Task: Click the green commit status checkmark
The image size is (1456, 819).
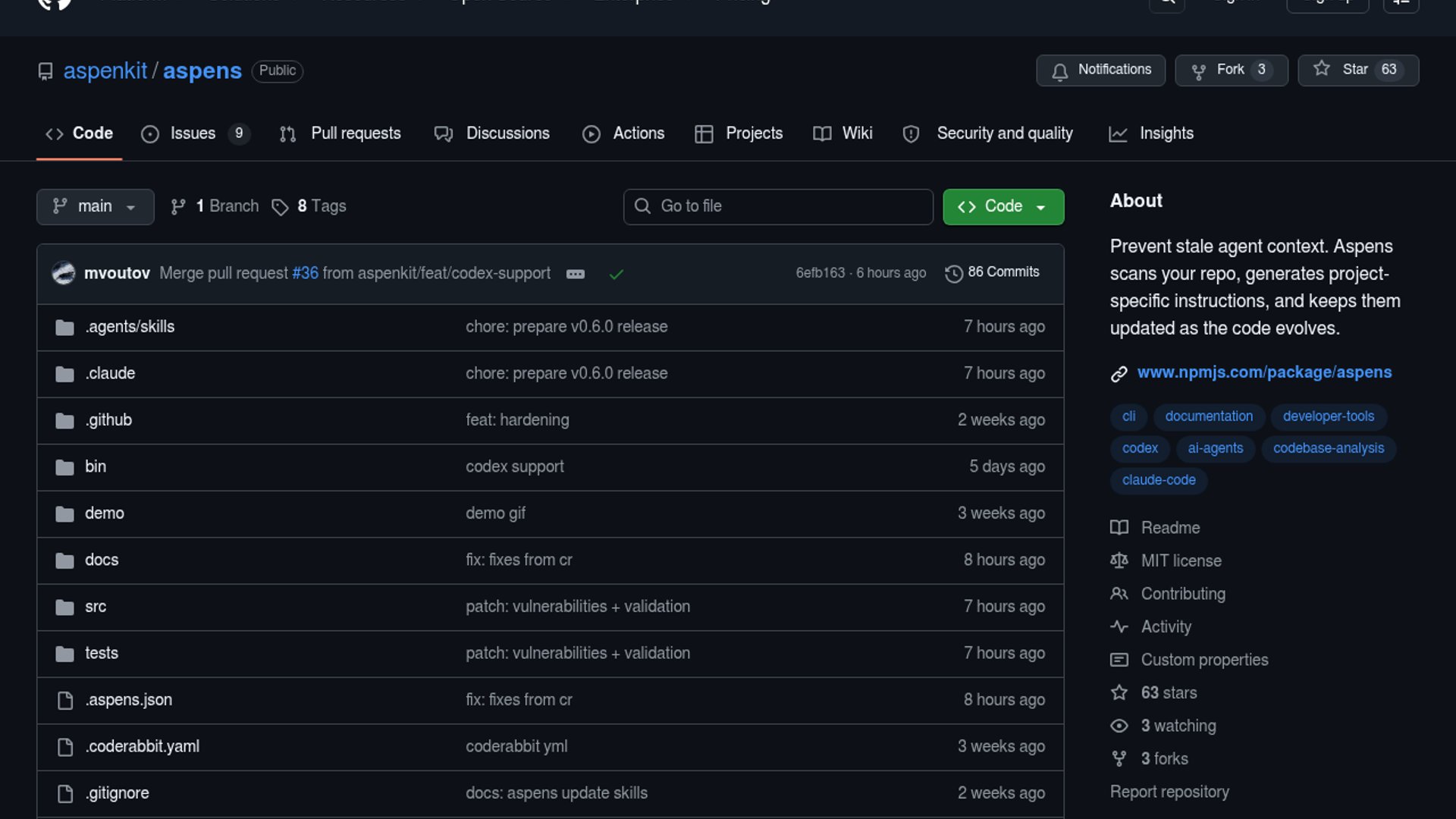Action: 616,274
